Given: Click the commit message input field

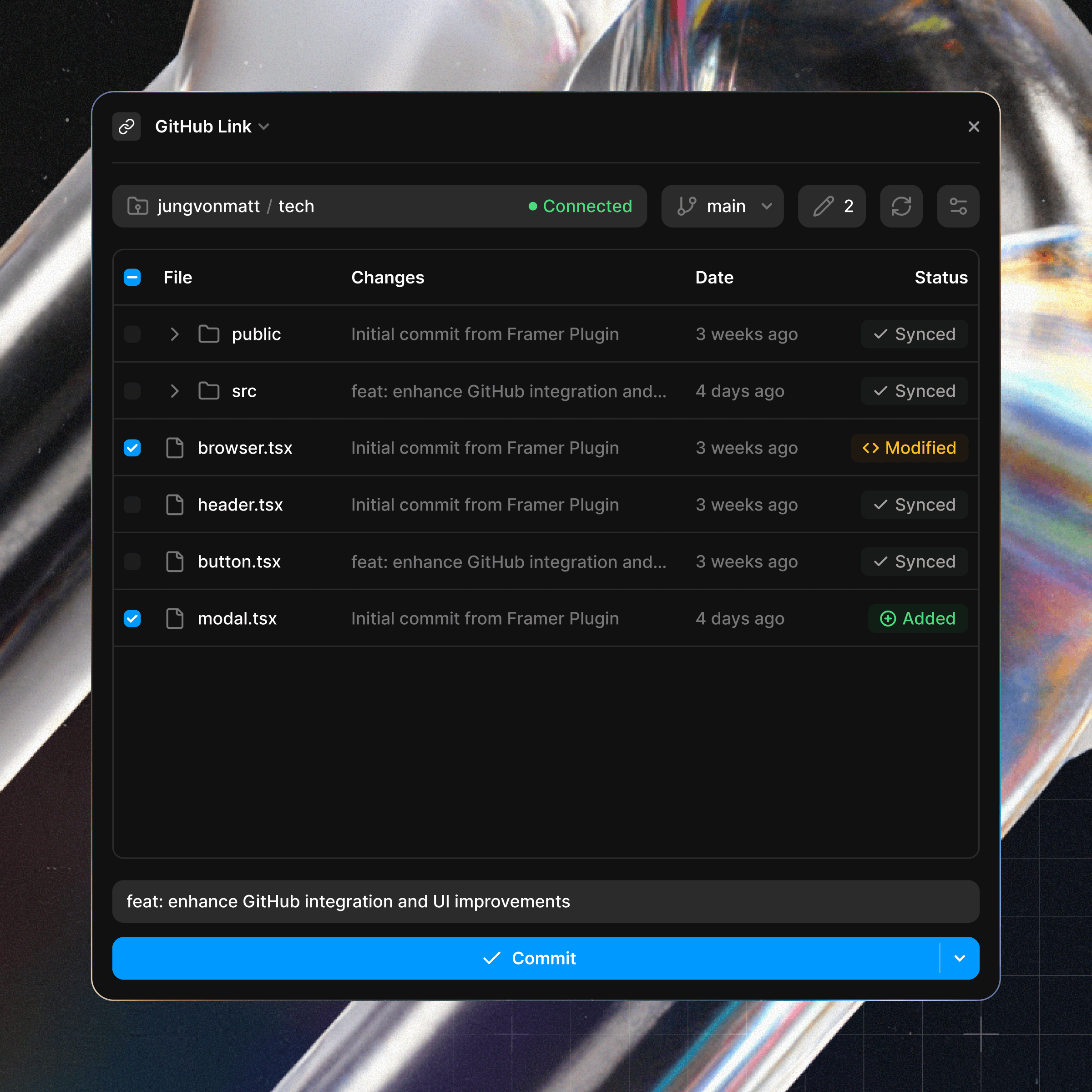Looking at the screenshot, I should coord(546,901).
